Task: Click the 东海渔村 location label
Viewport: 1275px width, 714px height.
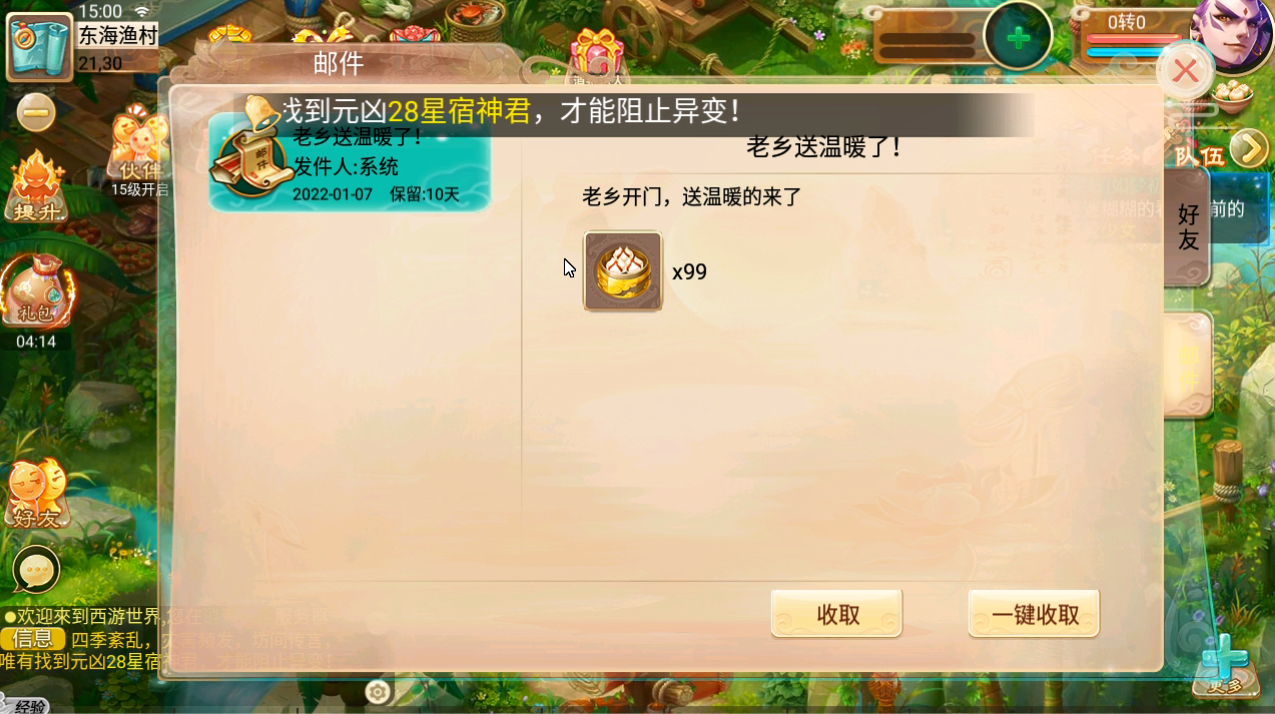Action: [x=118, y=35]
